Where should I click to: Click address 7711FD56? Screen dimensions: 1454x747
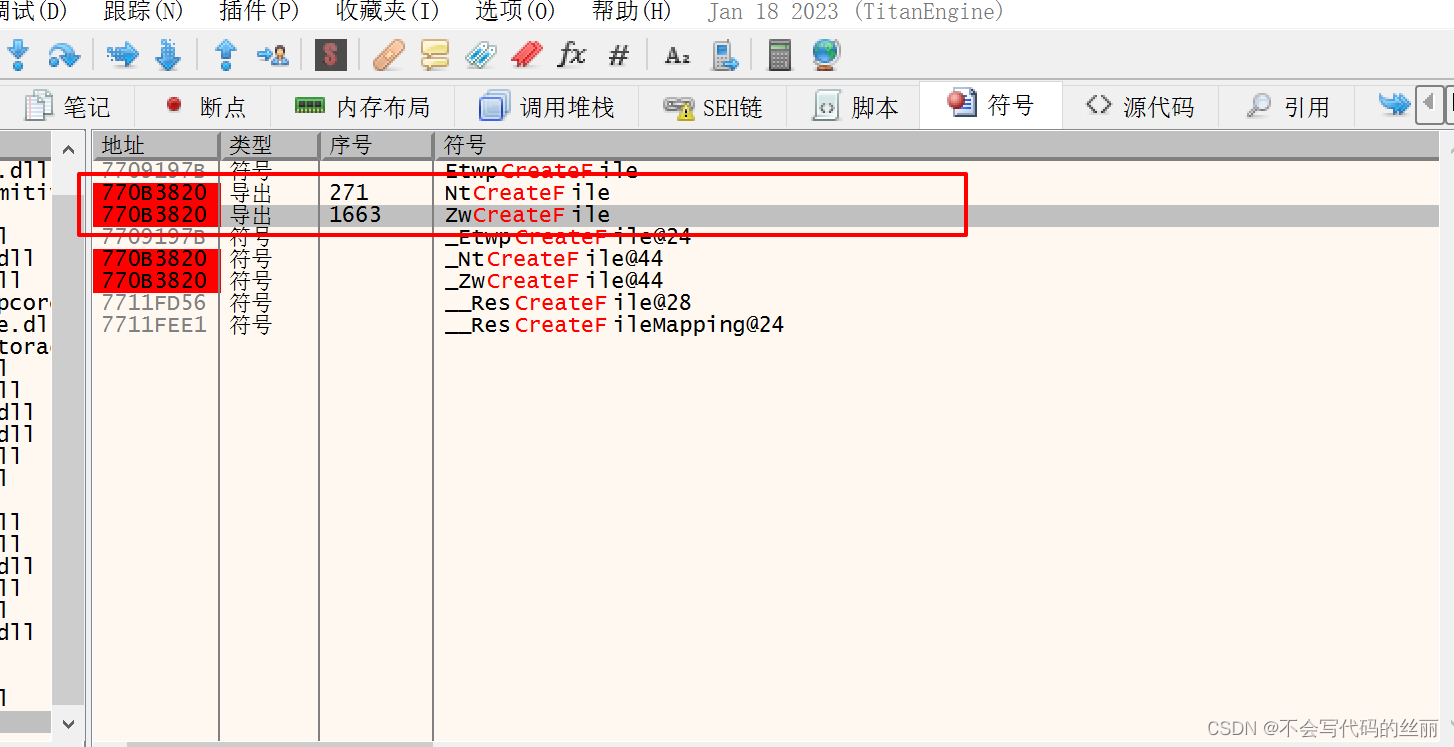(x=154, y=302)
